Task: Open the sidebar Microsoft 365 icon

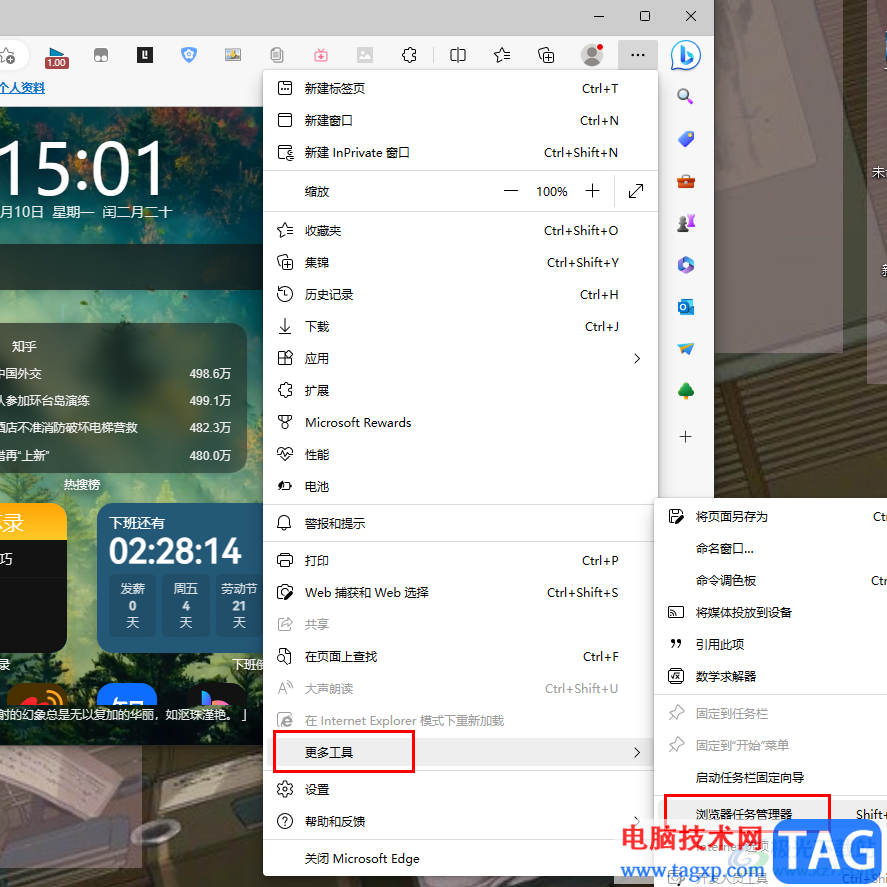Action: (x=686, y=265)
